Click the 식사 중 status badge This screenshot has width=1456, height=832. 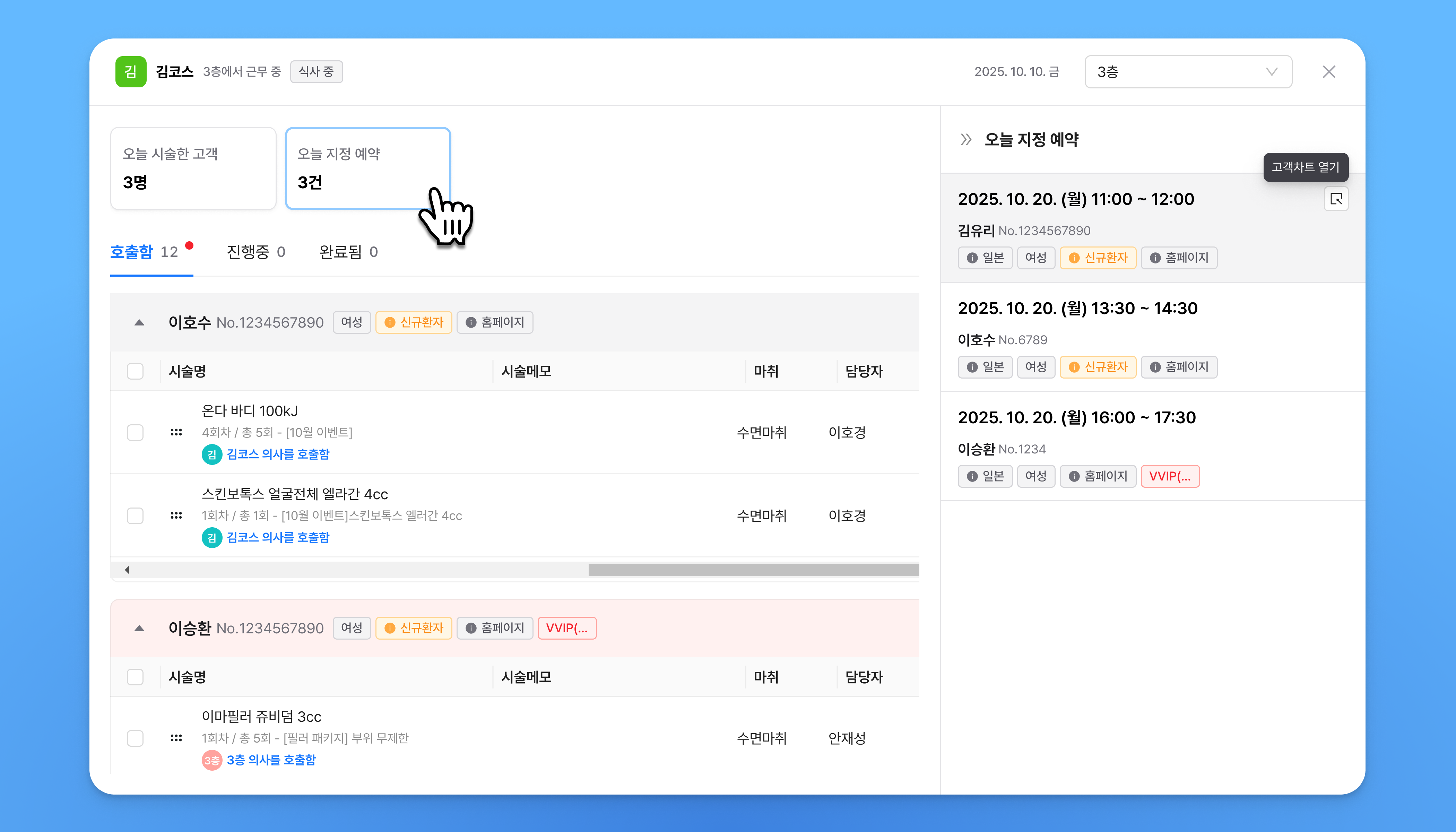click(x=316, y=71)
